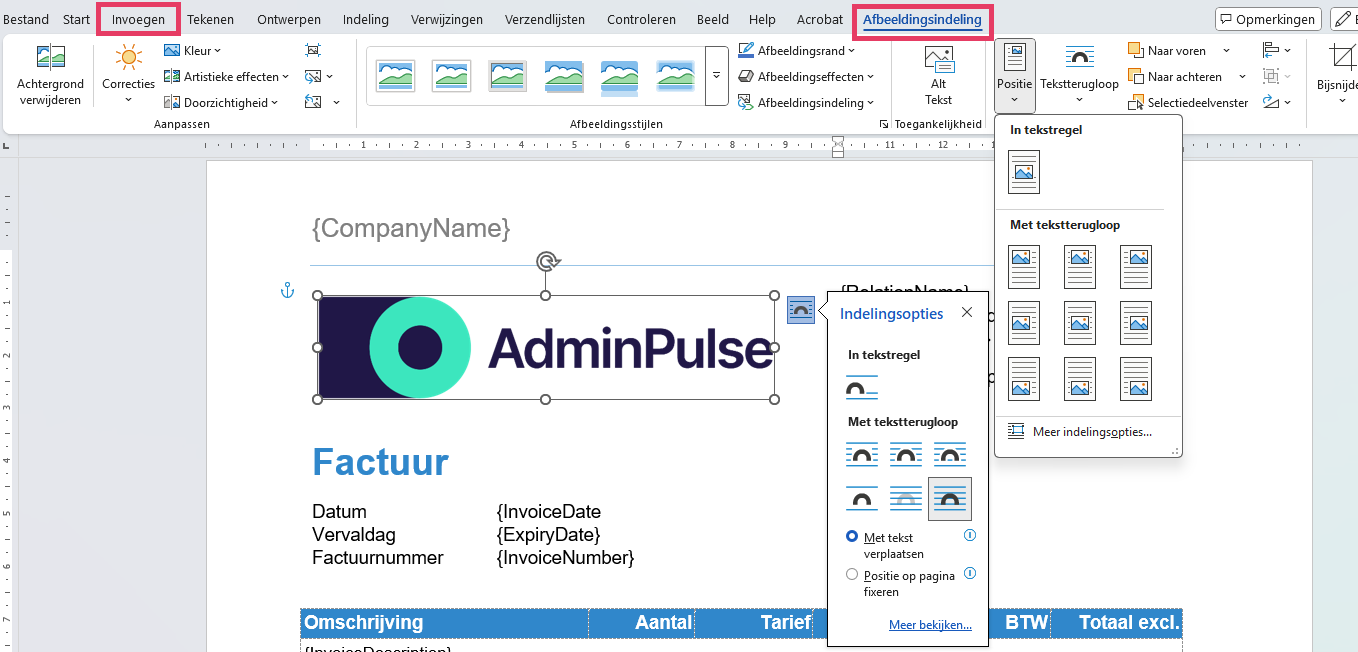The width and height of the screenshot is (1358, 652).
Task: Expand the Afbeeldingsstijlen gallery
Action: pyautogui.click(x=717, y=76)
